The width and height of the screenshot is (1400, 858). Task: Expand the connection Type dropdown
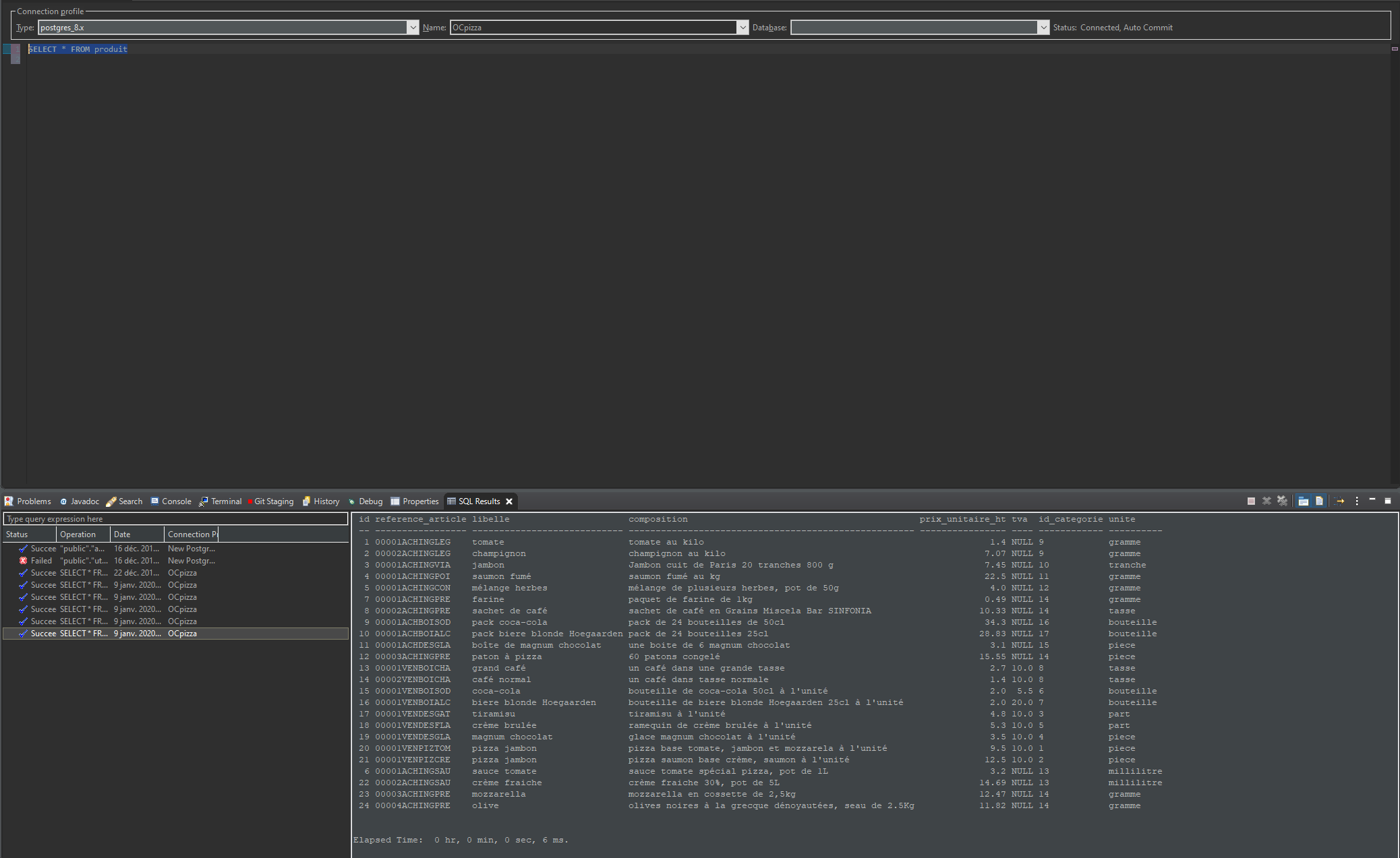click(x=412, y=28)
